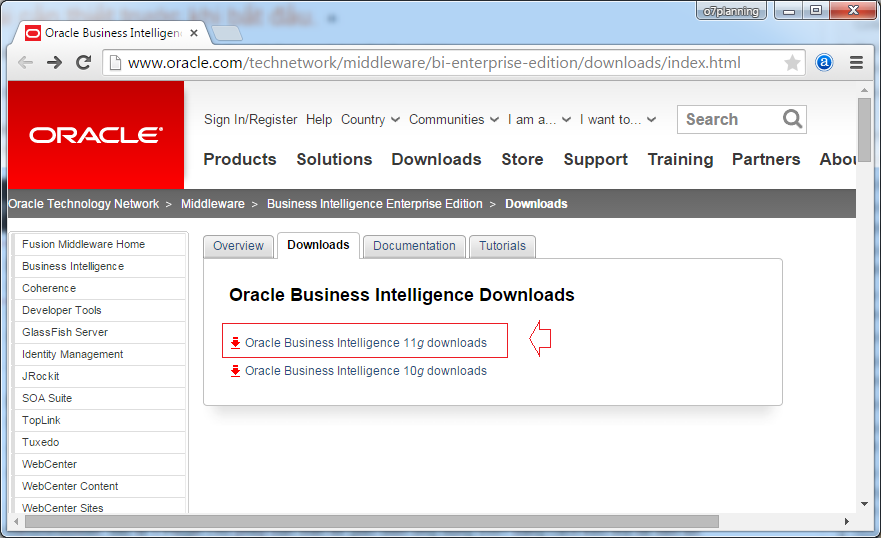
Task: Click the Oracle logo
Action: tap(96, 135)
